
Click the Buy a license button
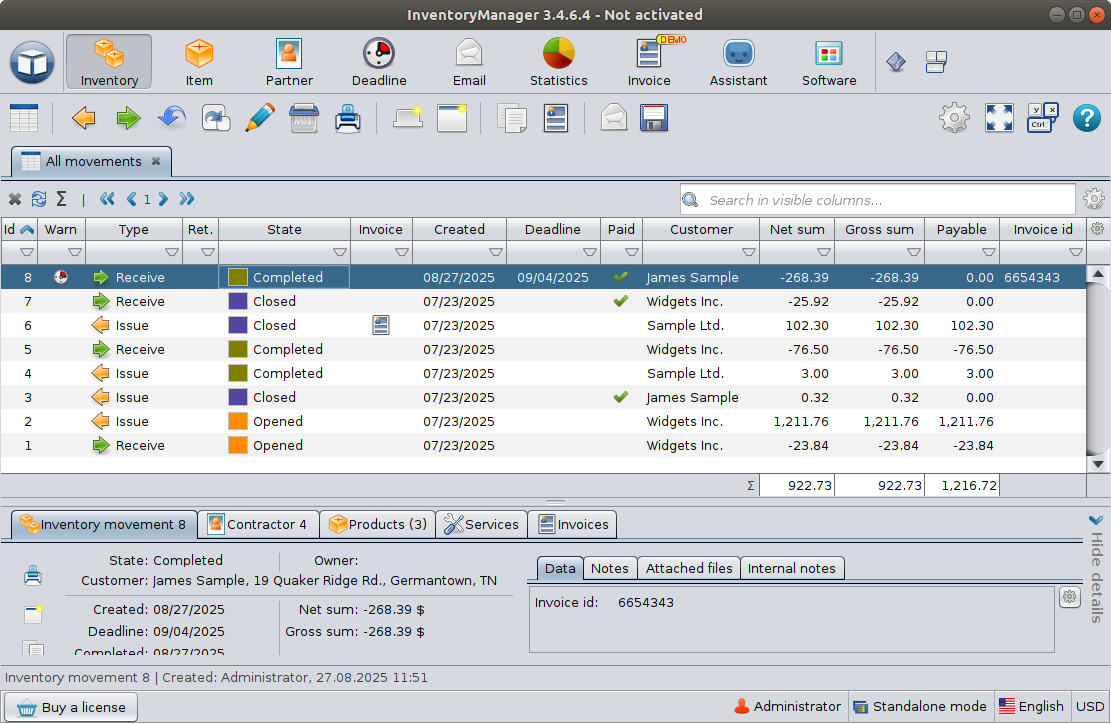[x=71, y=707]
